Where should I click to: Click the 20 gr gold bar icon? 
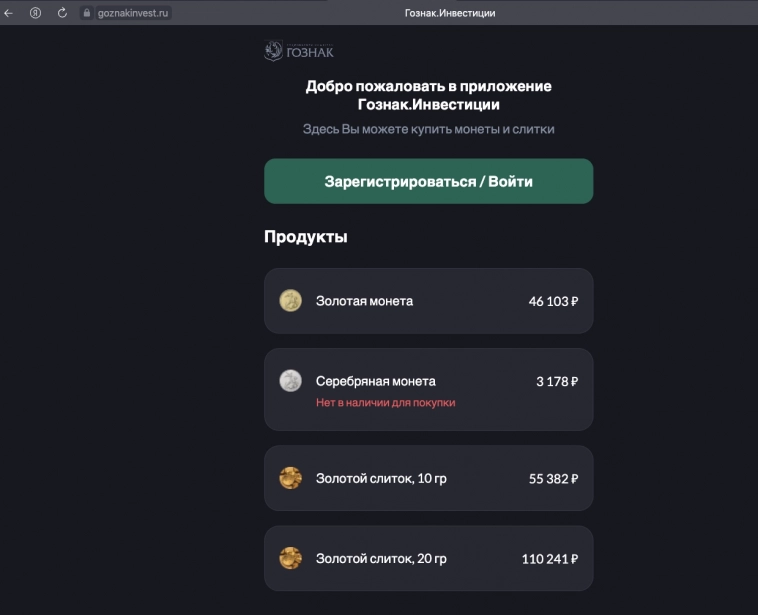[290, 557]
